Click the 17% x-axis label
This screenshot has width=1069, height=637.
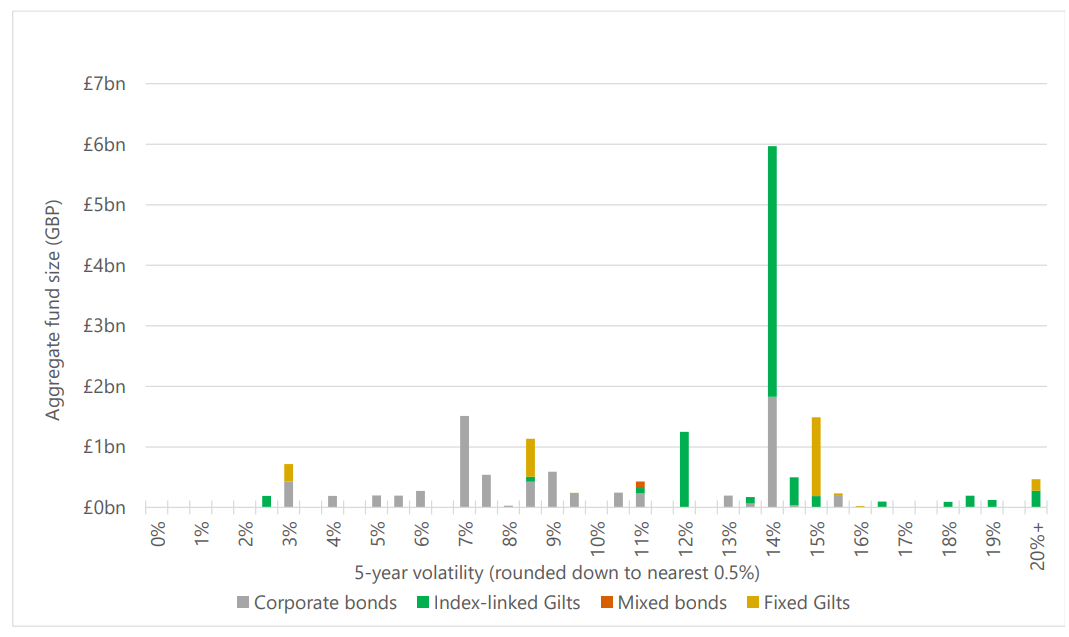[x=905, y=539]
